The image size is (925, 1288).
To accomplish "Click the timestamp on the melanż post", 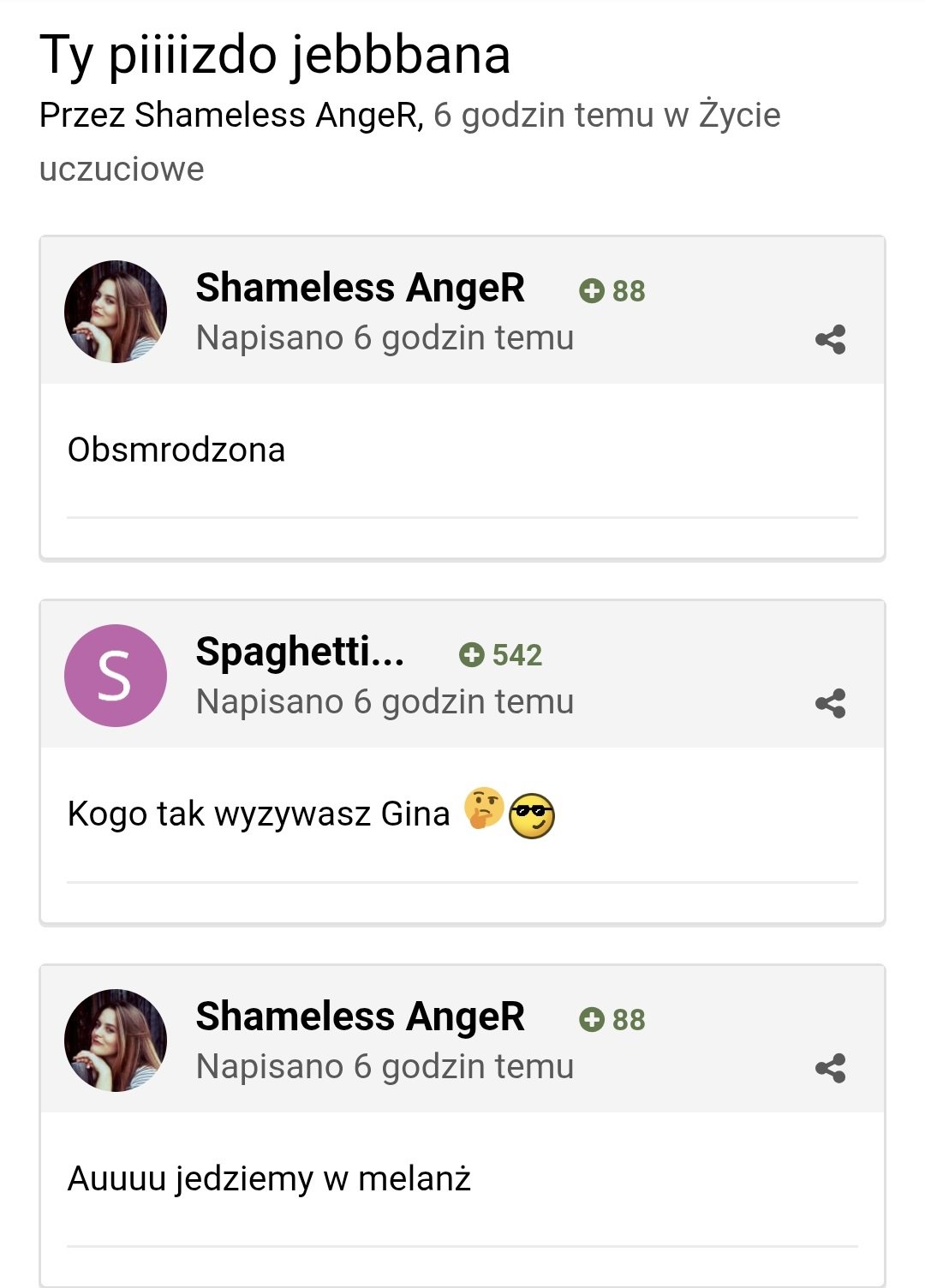I will point(385,1067).
